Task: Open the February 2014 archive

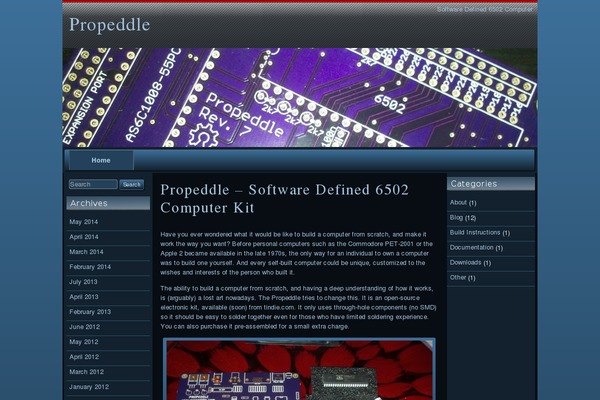Action: coord(90,267)
